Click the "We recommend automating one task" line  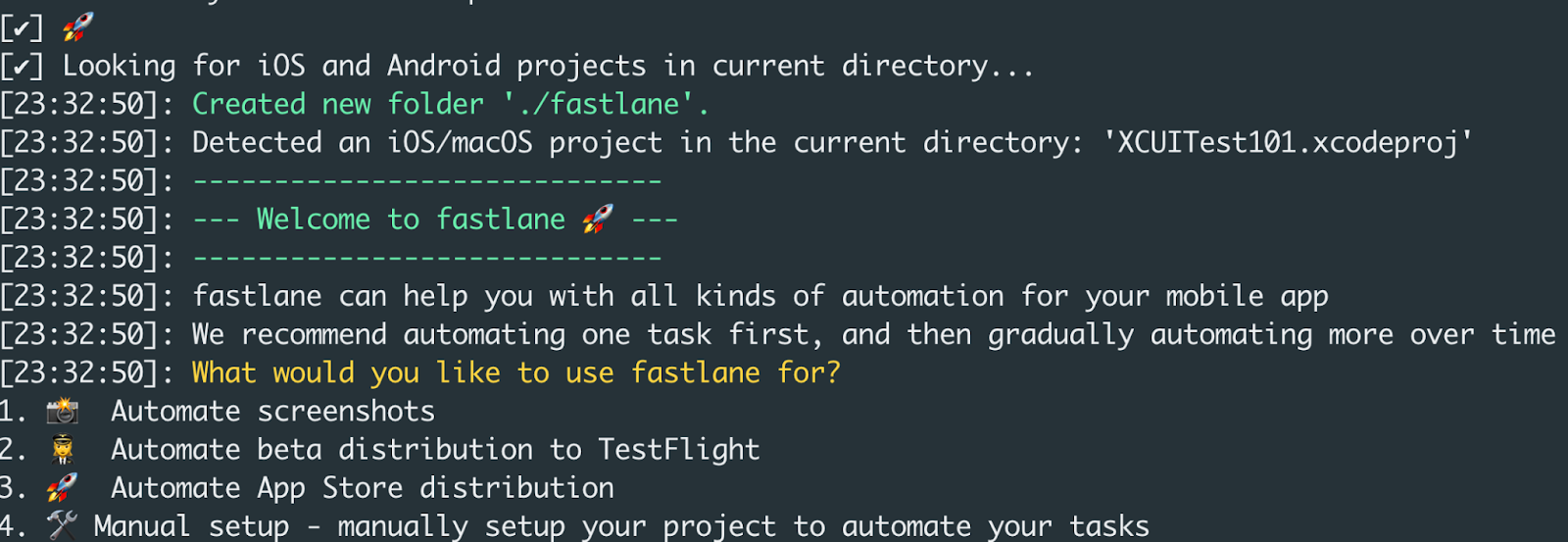click(872, 334)
